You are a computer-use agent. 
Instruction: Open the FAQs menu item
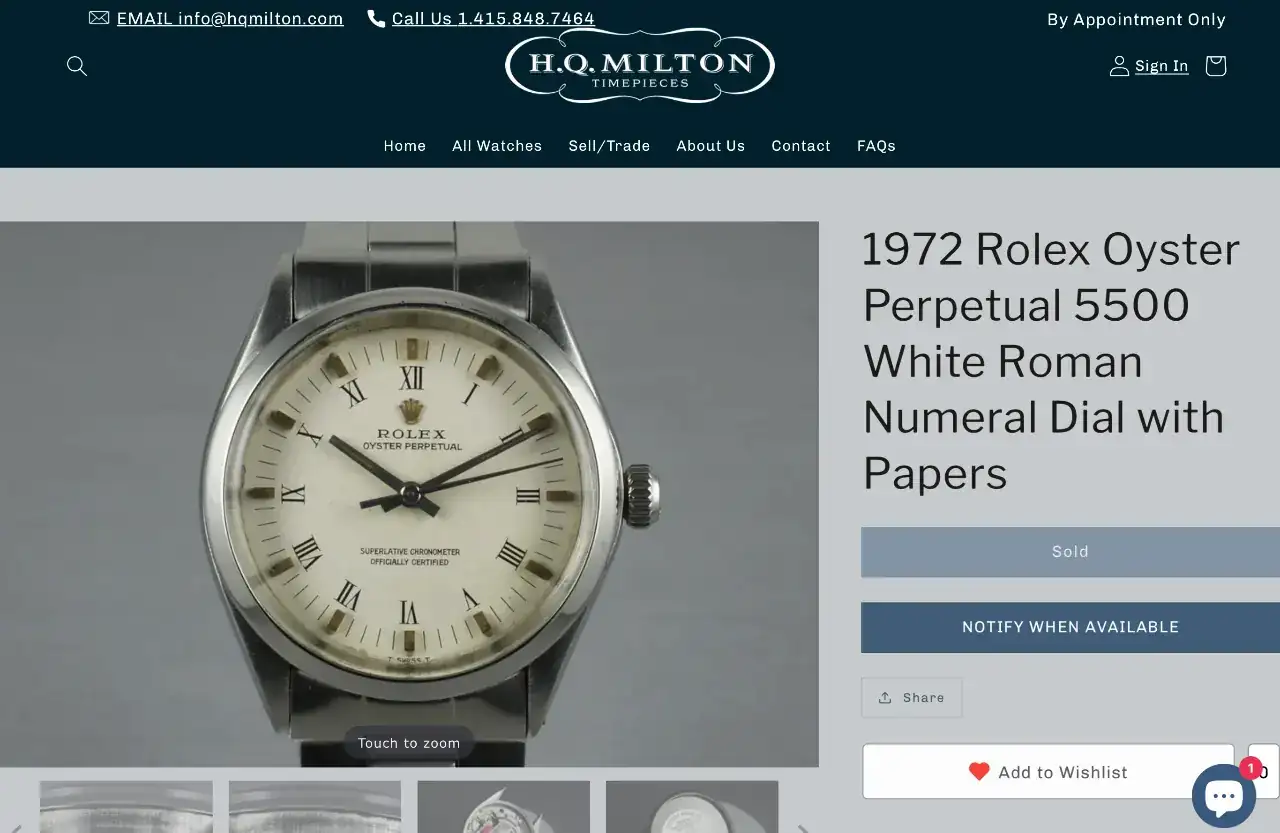(x=876, y=146)
